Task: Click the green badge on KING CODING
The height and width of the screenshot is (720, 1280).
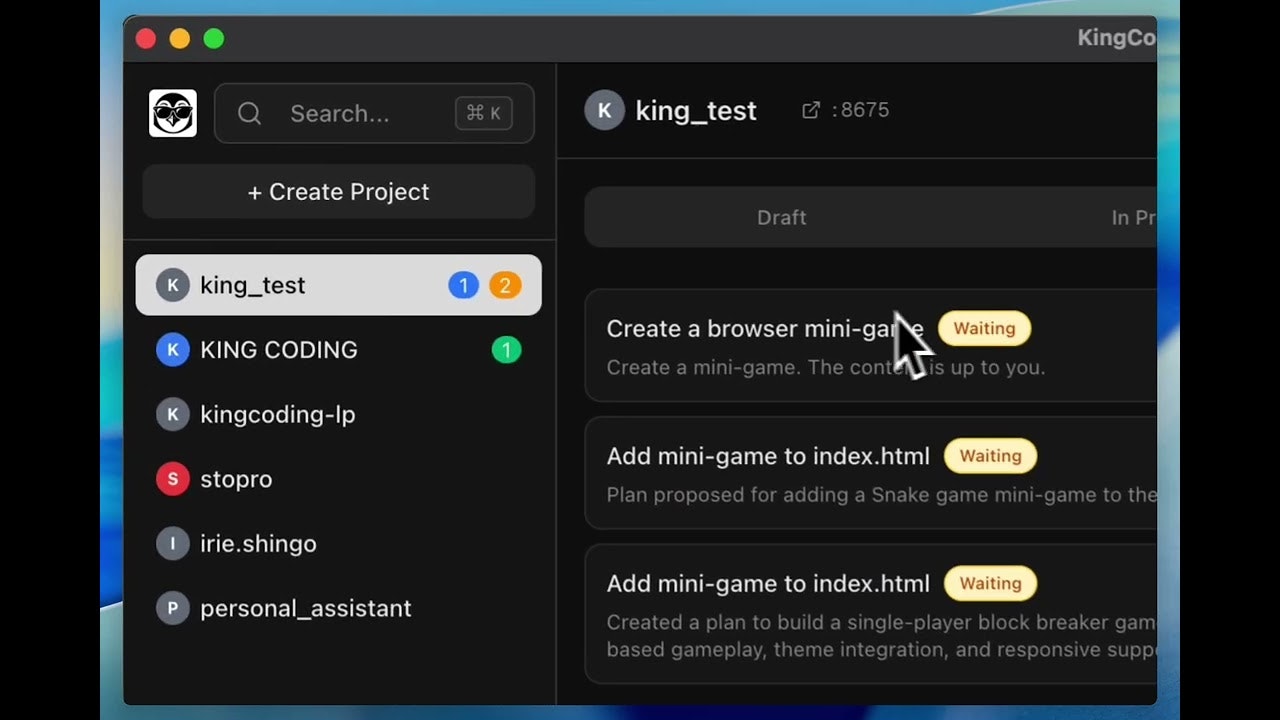Action: pos(506,350)
